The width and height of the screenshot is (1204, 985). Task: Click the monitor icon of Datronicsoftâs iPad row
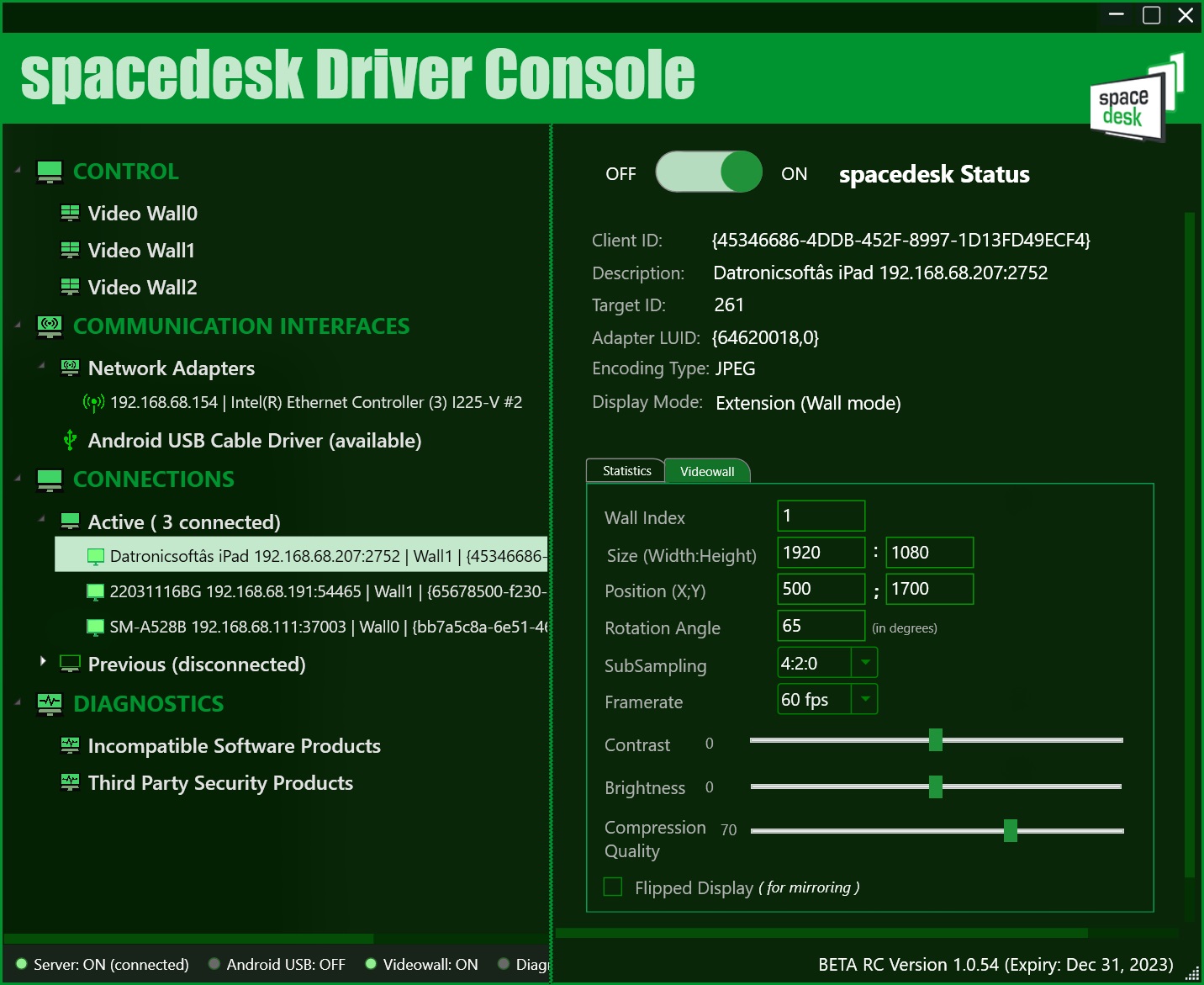pyautogui.click(x=96, y=557)
